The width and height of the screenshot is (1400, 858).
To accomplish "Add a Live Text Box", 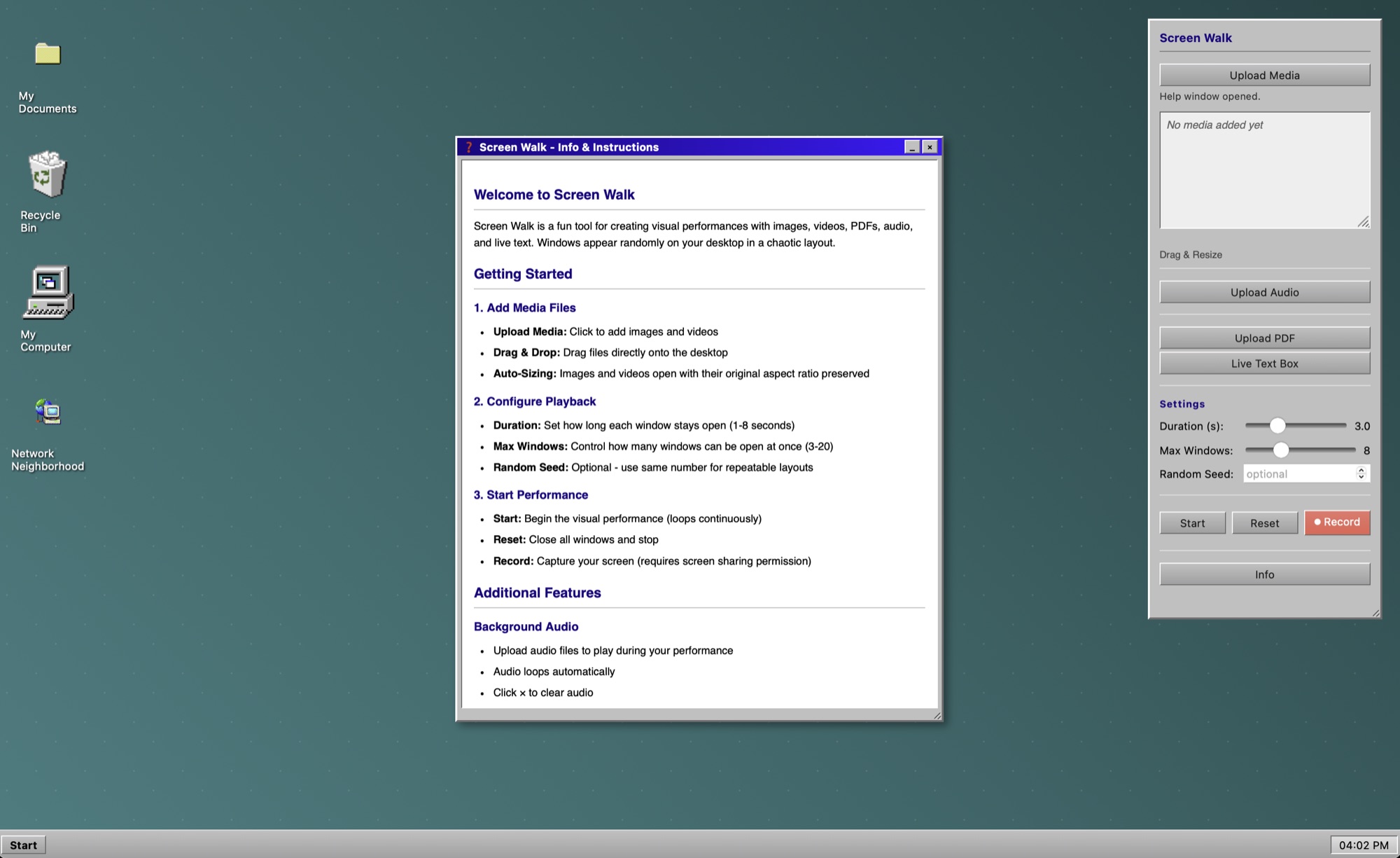I will (1264, 364).
